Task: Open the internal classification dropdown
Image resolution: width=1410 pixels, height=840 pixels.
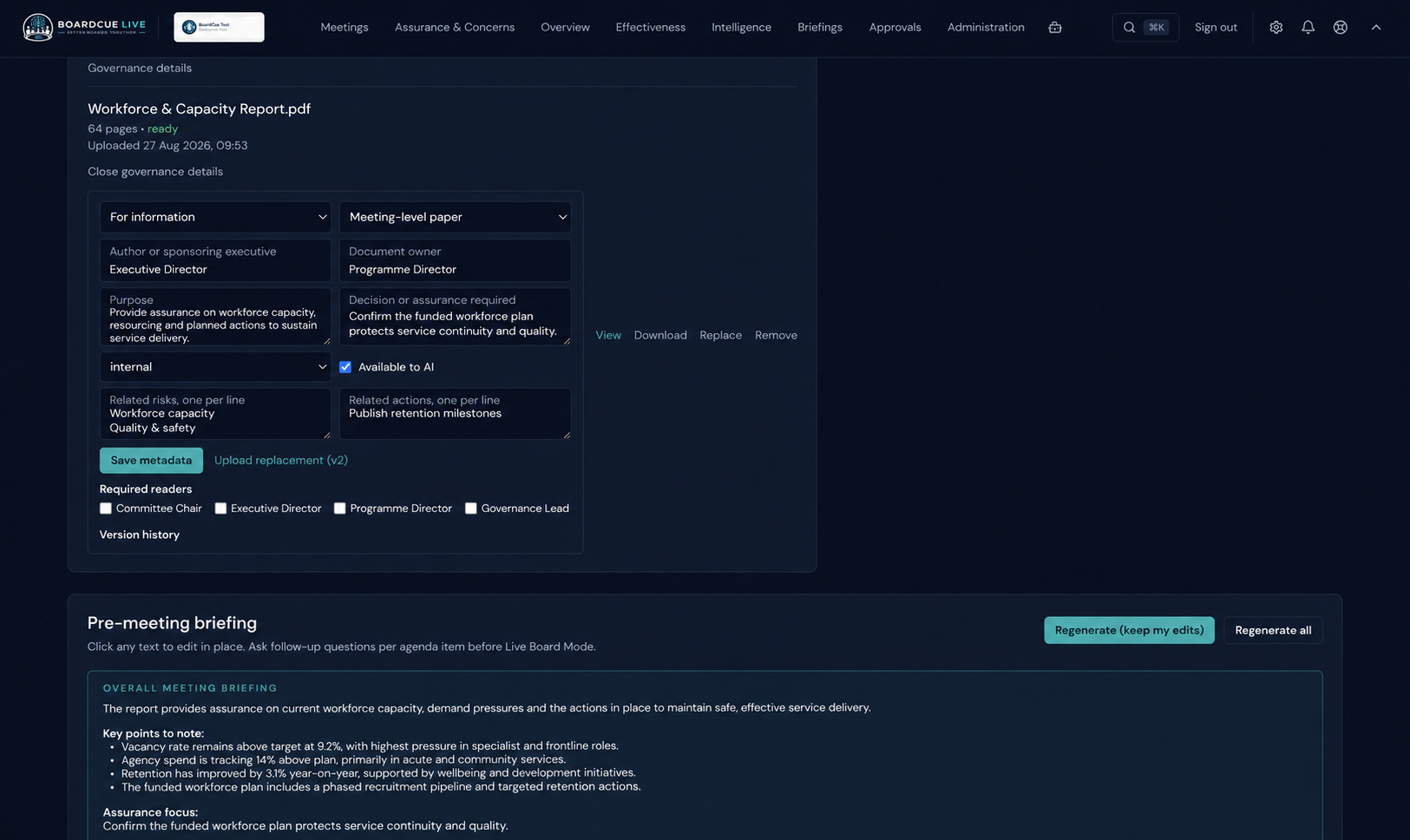Action: click(215, 367)
